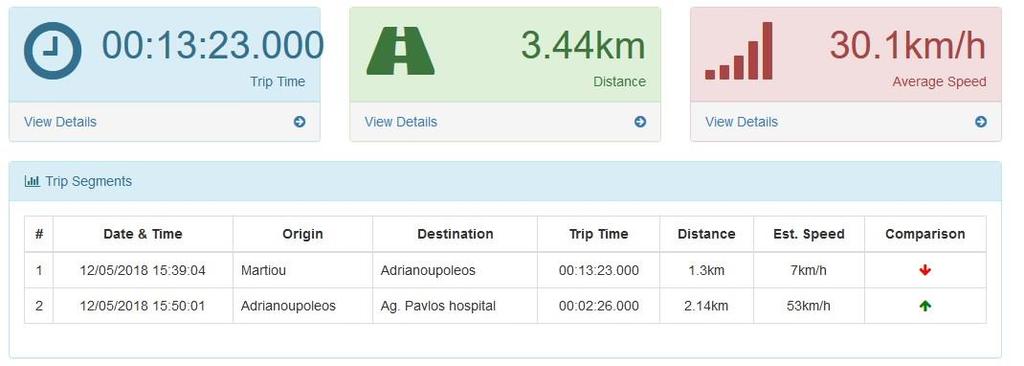The height and width of the screenshot is (366, 1024).
Task: Click the Est. Speed column header
Action: pyautogui.click(x=809, y=234)
